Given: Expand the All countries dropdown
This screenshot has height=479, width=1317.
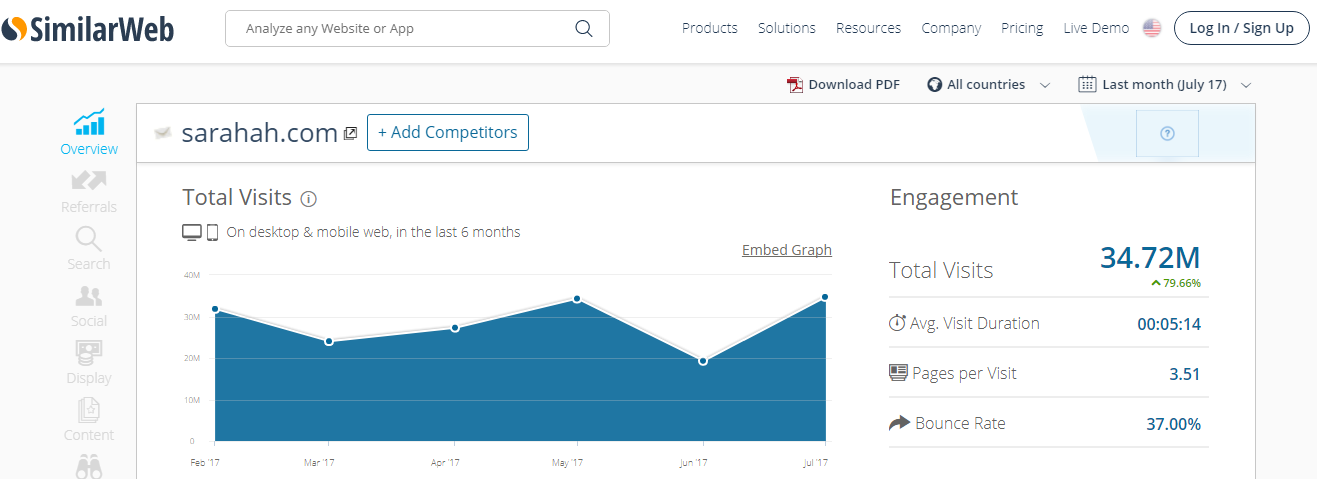Looking at the screenshot, I should [988, 85].
